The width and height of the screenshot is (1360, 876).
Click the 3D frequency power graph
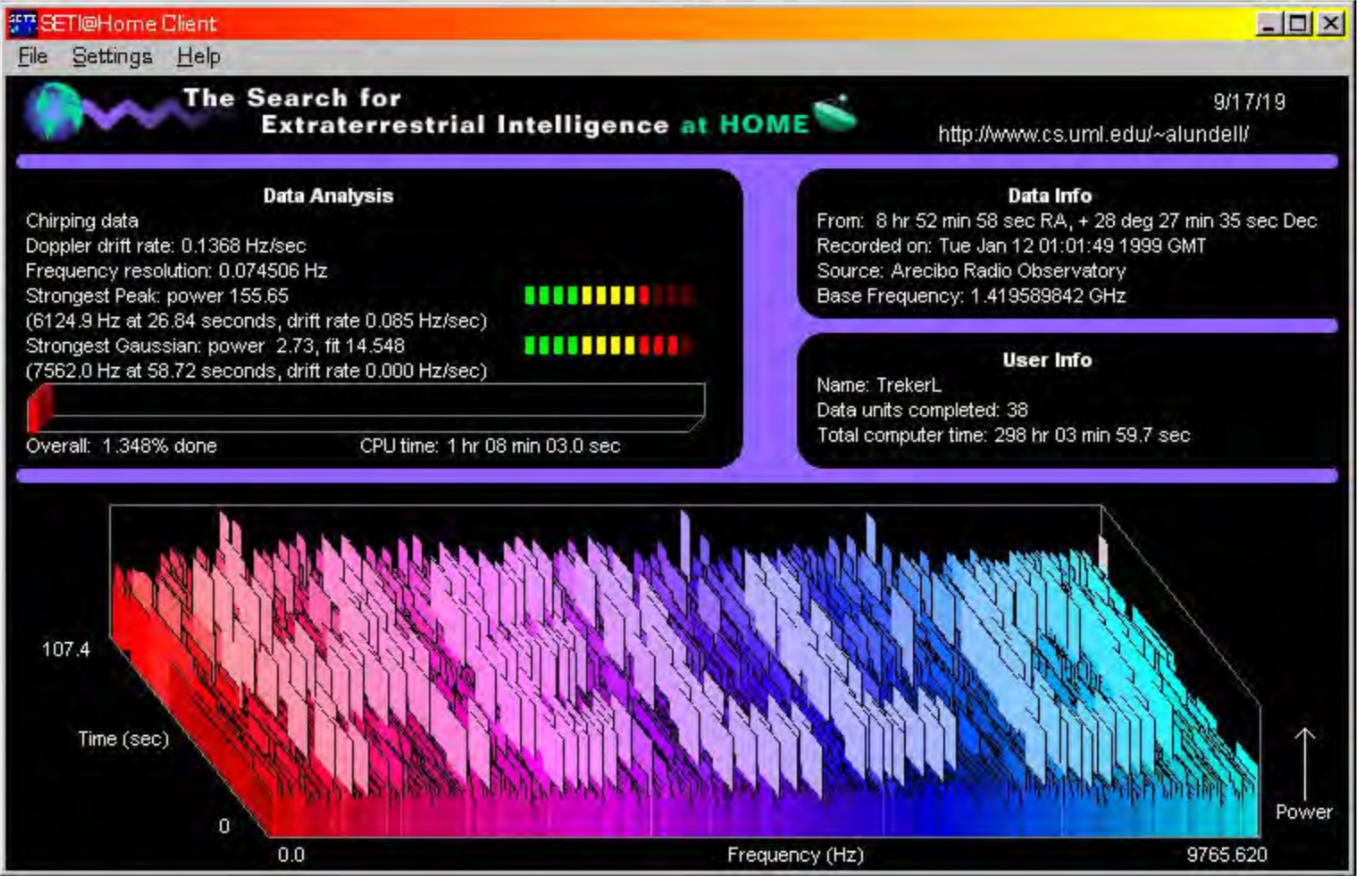click(686, 670)
